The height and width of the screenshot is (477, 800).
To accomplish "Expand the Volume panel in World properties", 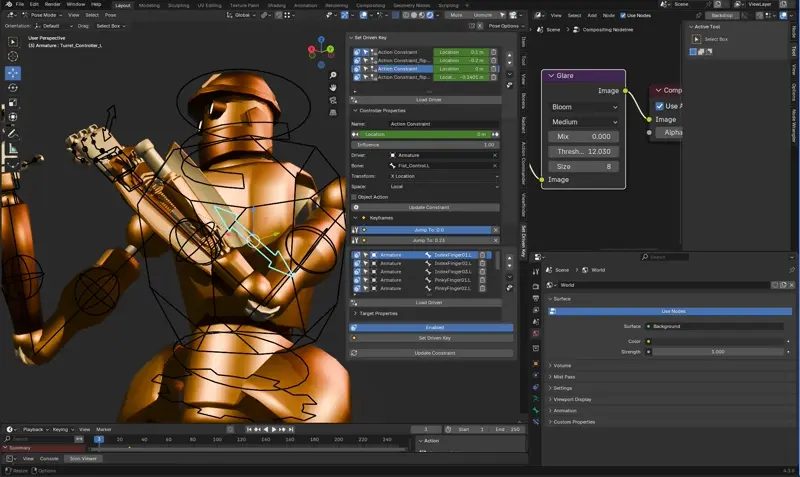I will click(562, 366).
